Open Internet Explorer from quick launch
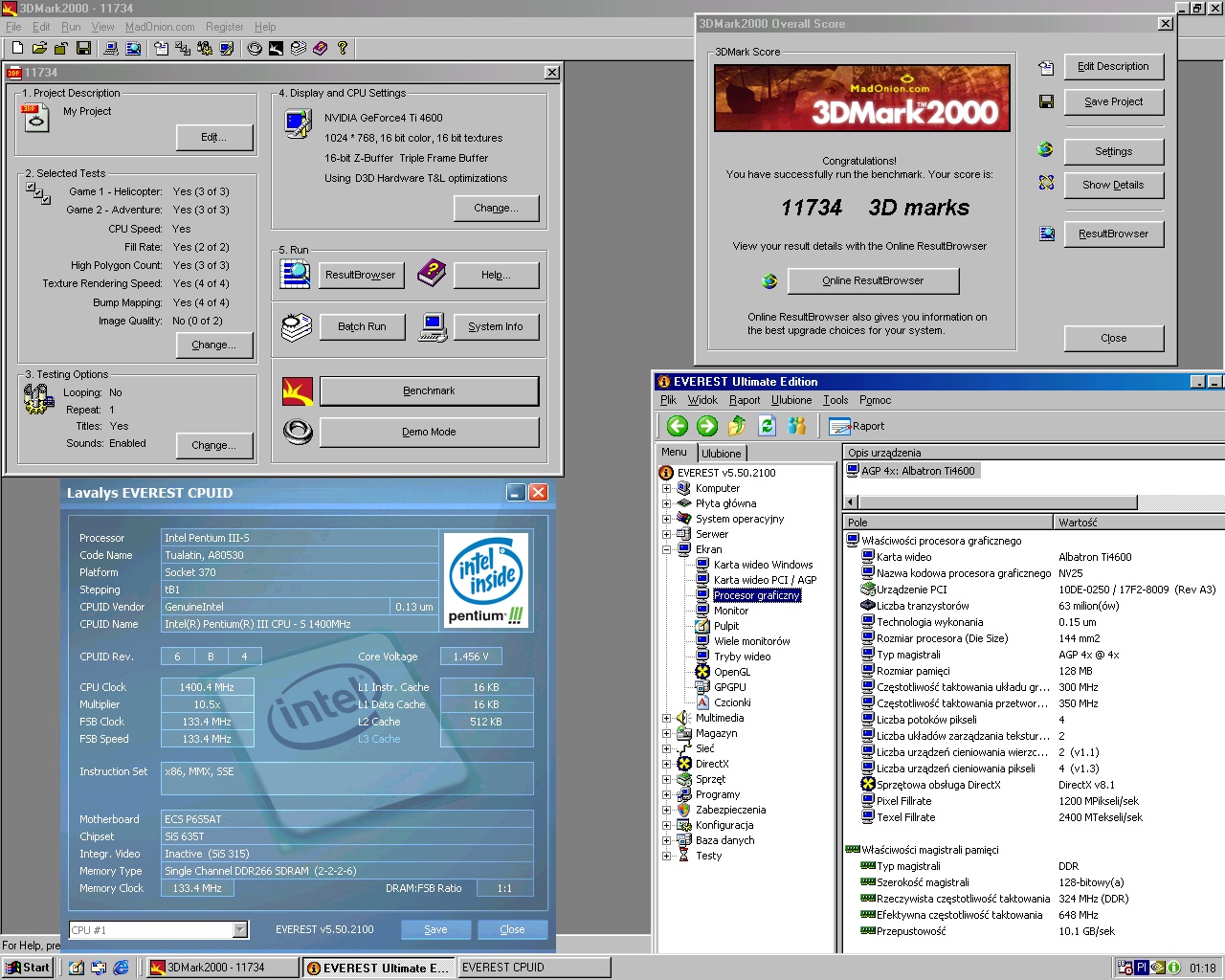The image size is (1225, 980). [121, 968]
